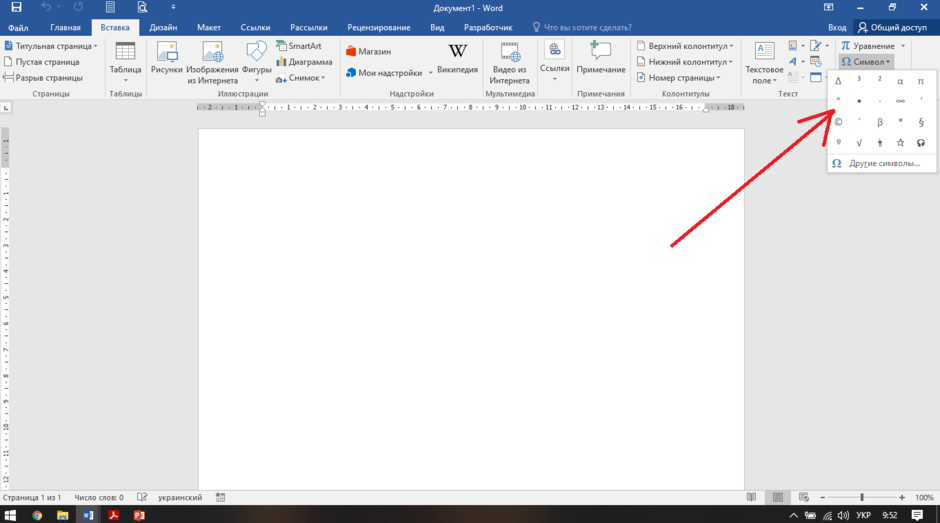940x523 pixels.
Task: Click Видео из Интернета icon
Action: (509, 62)
